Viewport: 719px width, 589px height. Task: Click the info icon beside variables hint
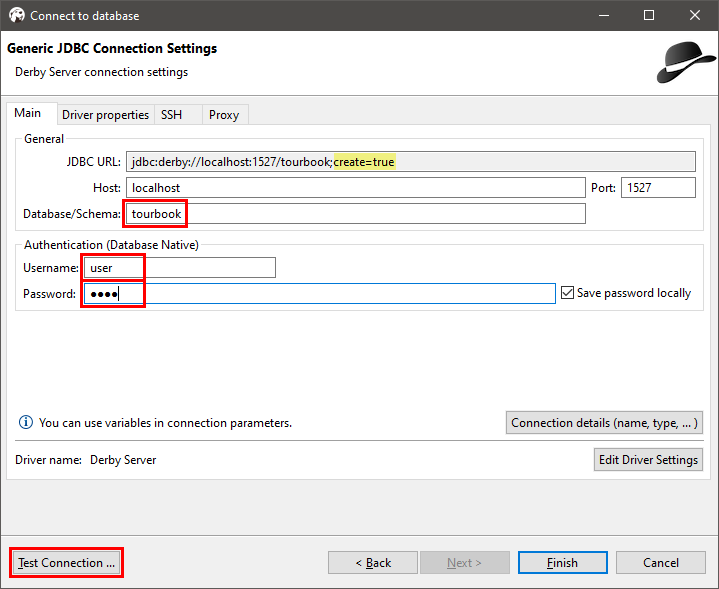pyautogui.click(x=26, y=422)
